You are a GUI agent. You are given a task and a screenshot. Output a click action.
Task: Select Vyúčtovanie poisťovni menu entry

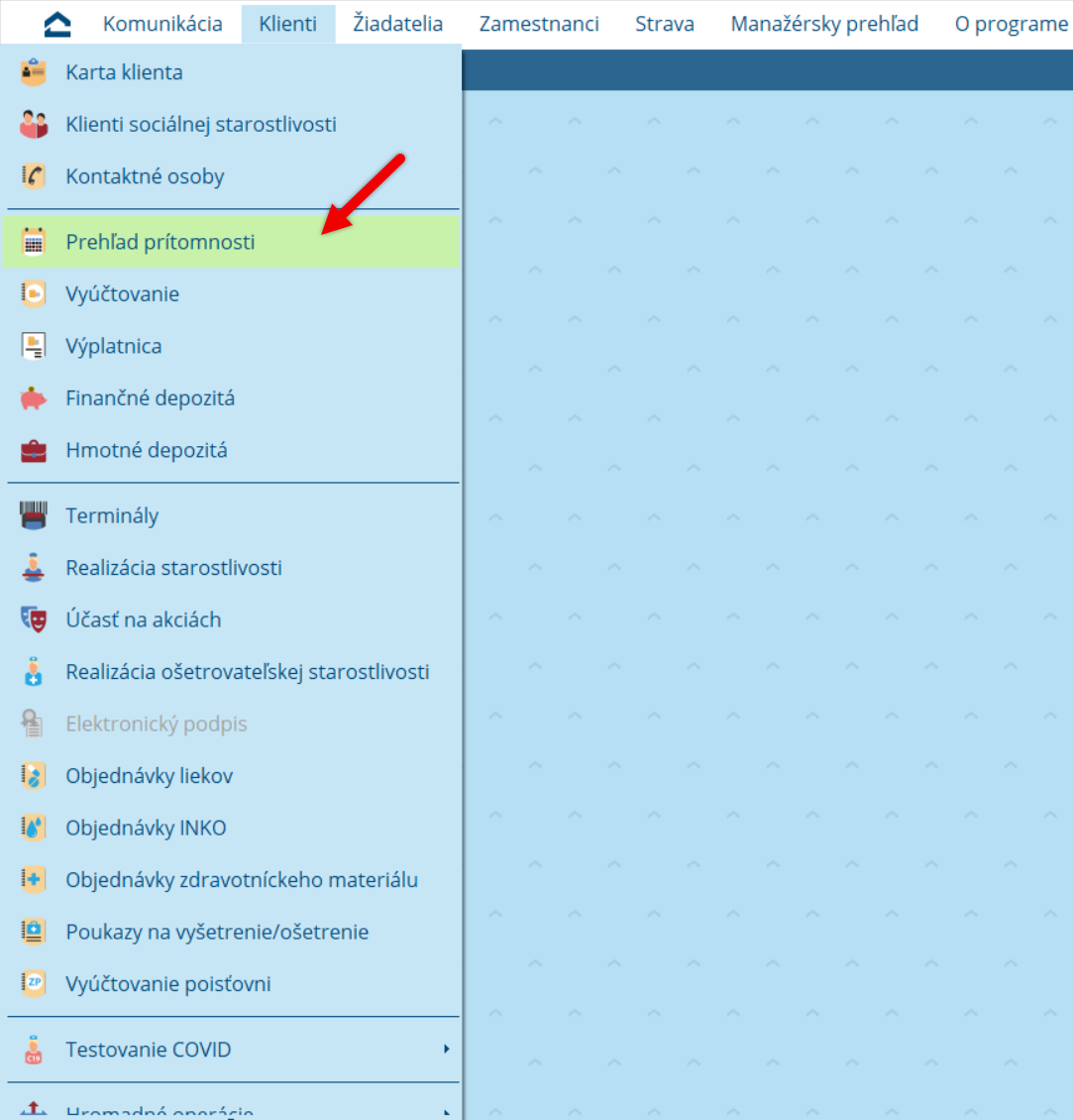(x=231, y=984)
